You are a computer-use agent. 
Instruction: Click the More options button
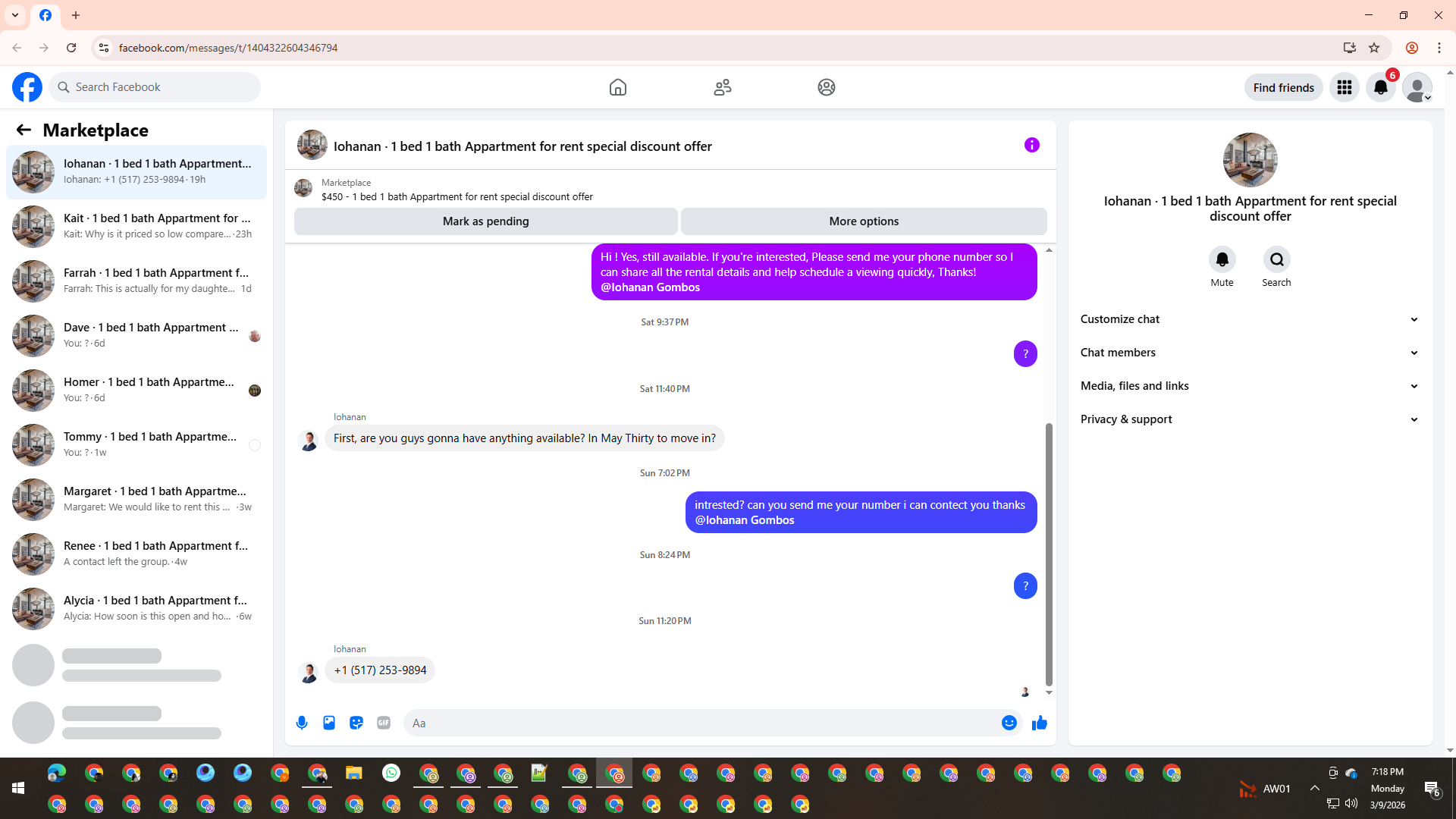[x=864, y=221]
